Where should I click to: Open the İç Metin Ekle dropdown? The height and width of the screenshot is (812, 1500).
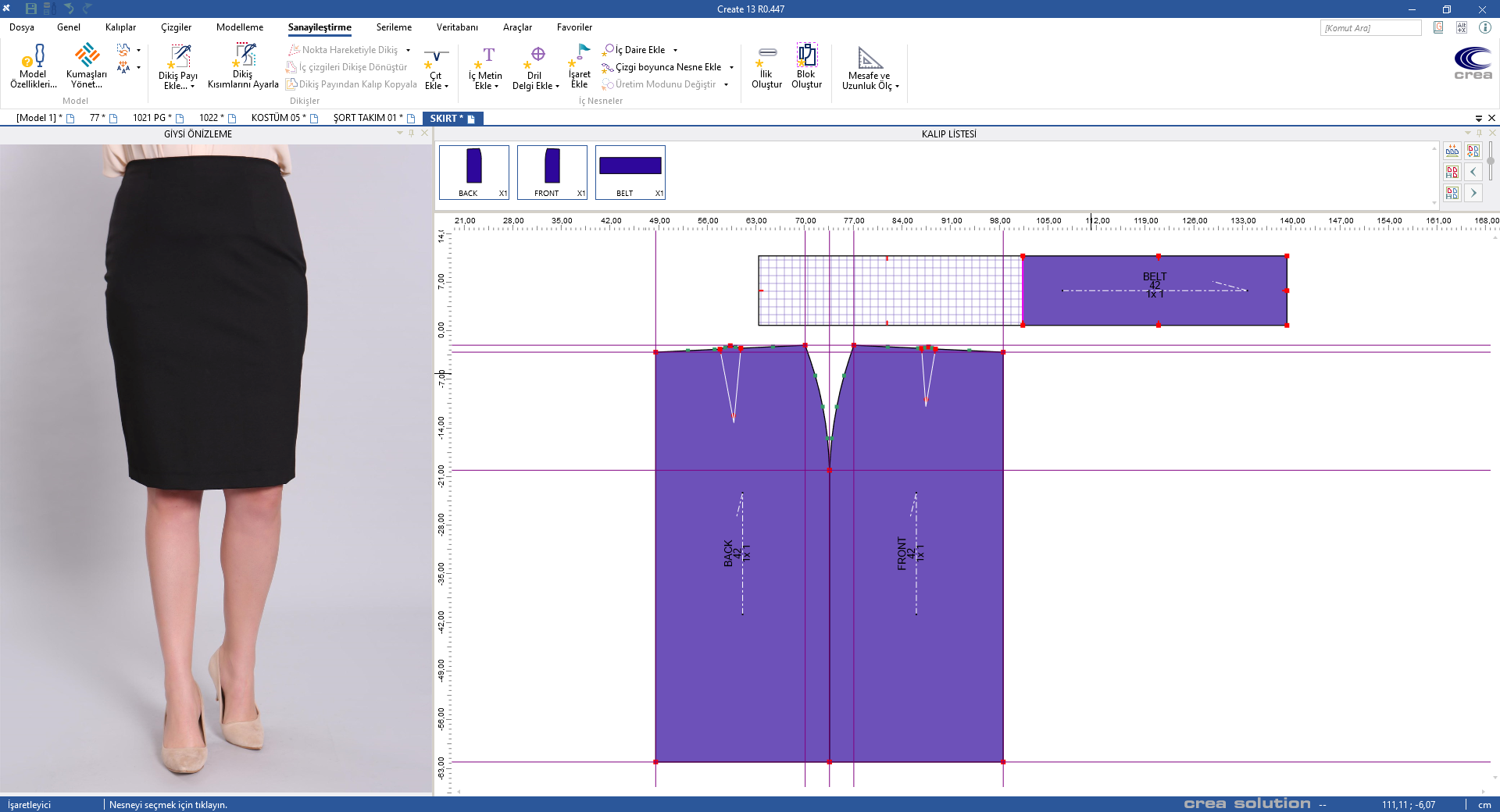click(x=496, y=87)
